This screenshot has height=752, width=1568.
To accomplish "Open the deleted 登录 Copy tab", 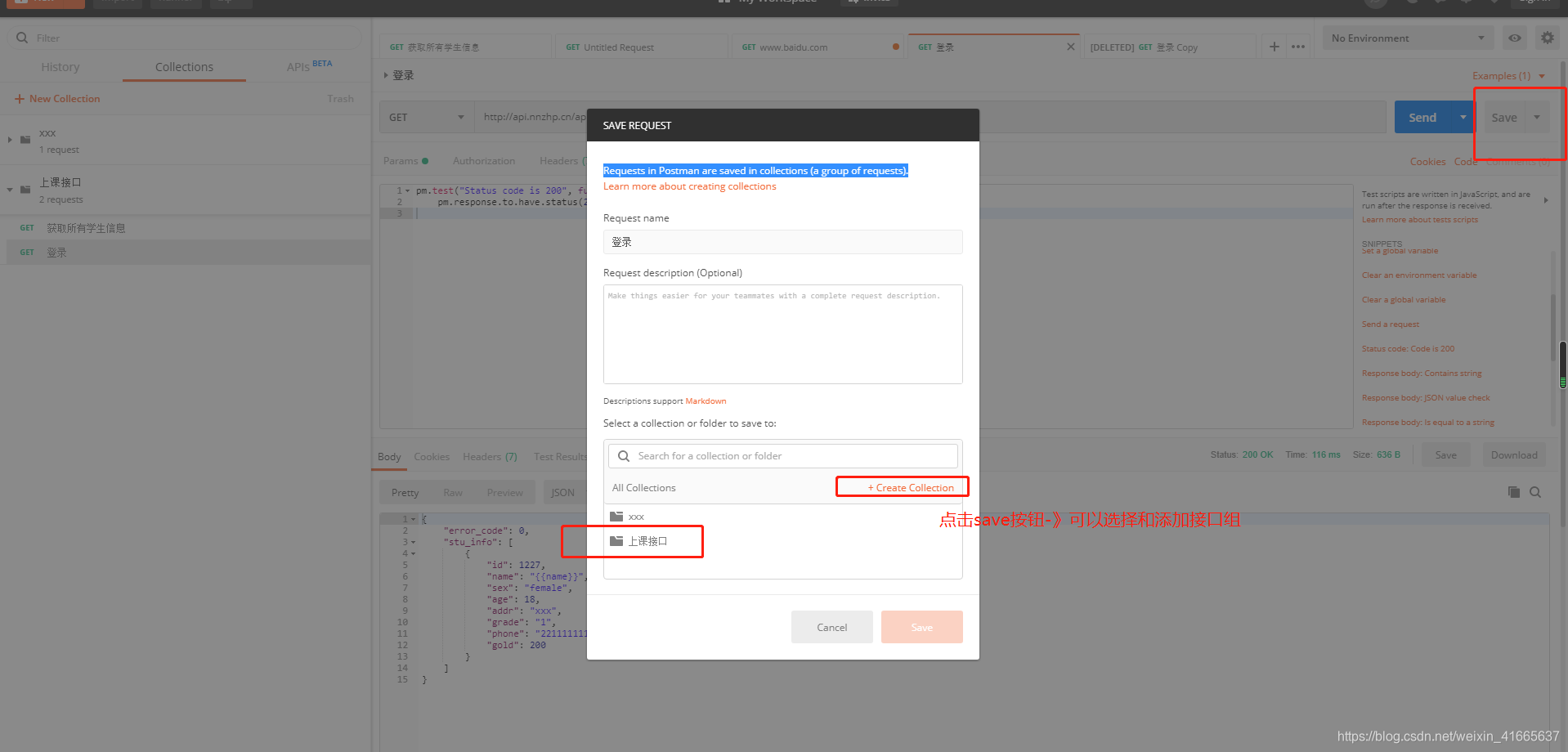I will (1170, 47).
